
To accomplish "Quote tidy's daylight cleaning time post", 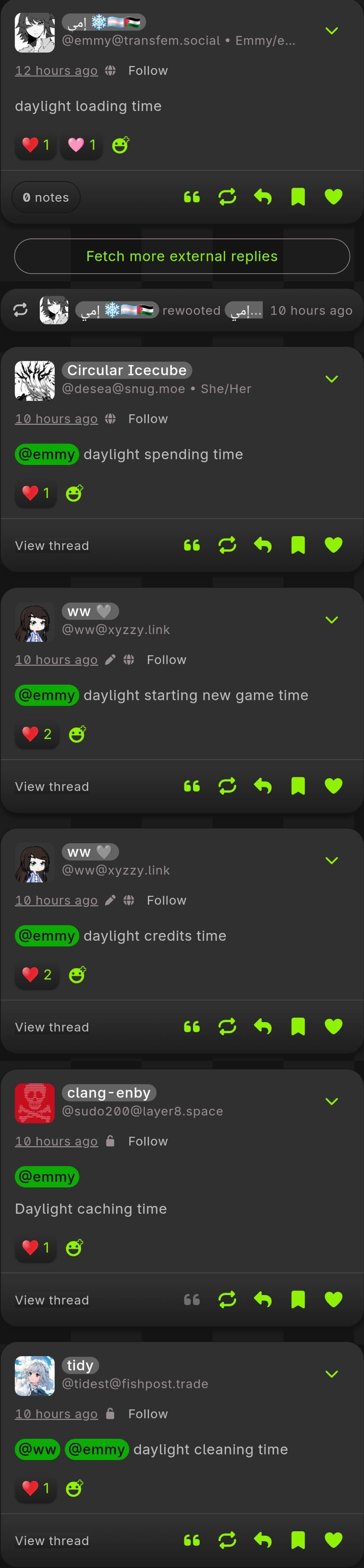I will click(x=192, y=1540).
